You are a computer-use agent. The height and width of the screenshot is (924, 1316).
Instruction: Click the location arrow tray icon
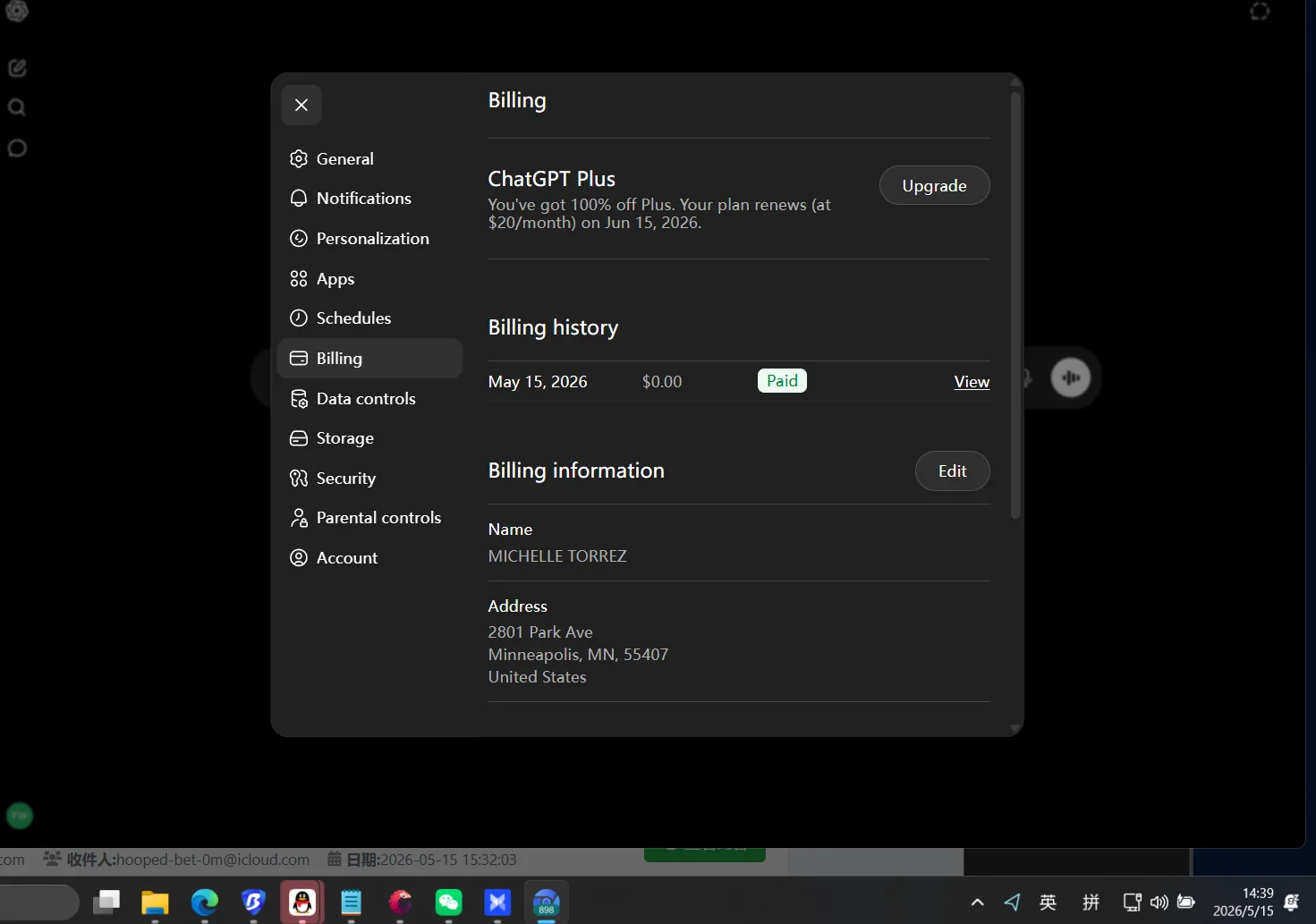1012,903
